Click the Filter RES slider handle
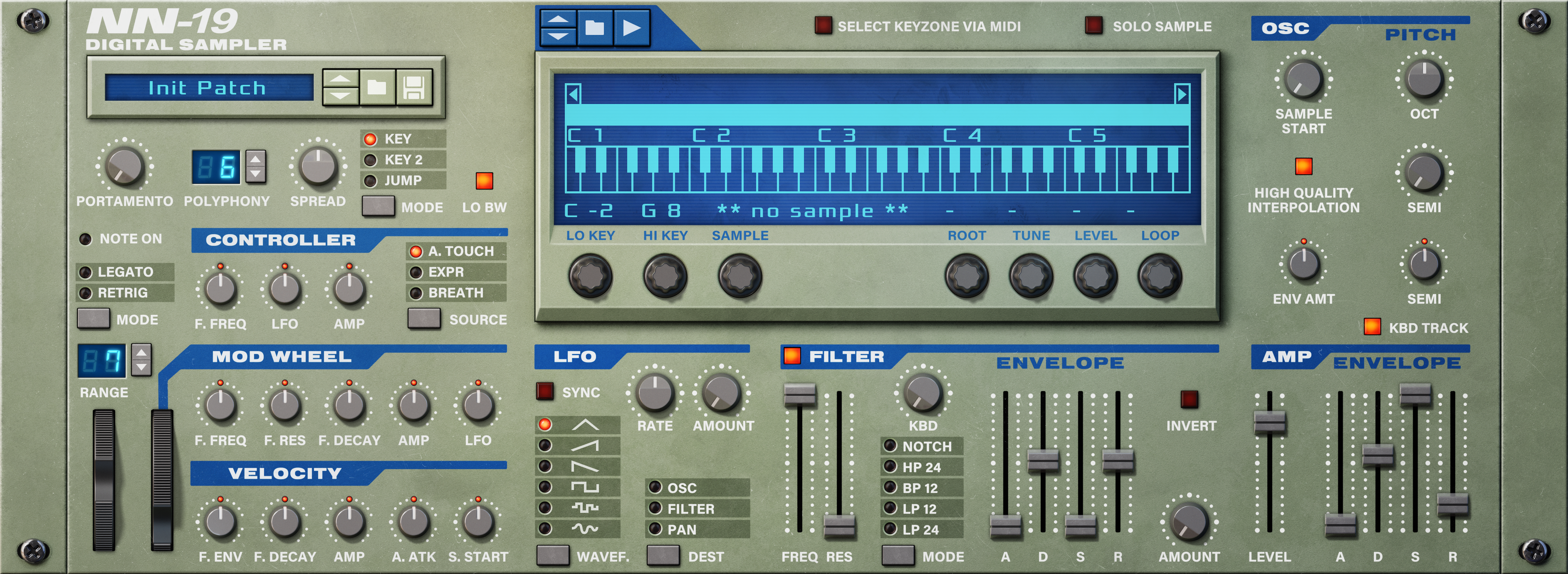Image resolution: width=1568 pixels, height=574 pixels. coord(839,526)
